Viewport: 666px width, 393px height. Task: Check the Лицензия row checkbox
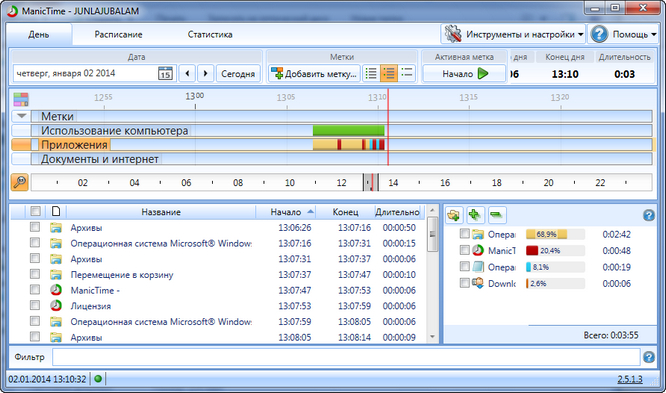[35, 305]
